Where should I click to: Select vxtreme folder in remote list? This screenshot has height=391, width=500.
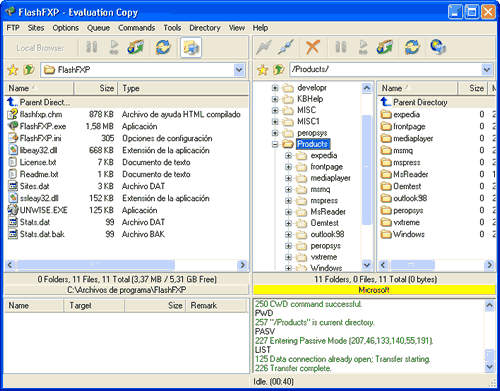406,222
